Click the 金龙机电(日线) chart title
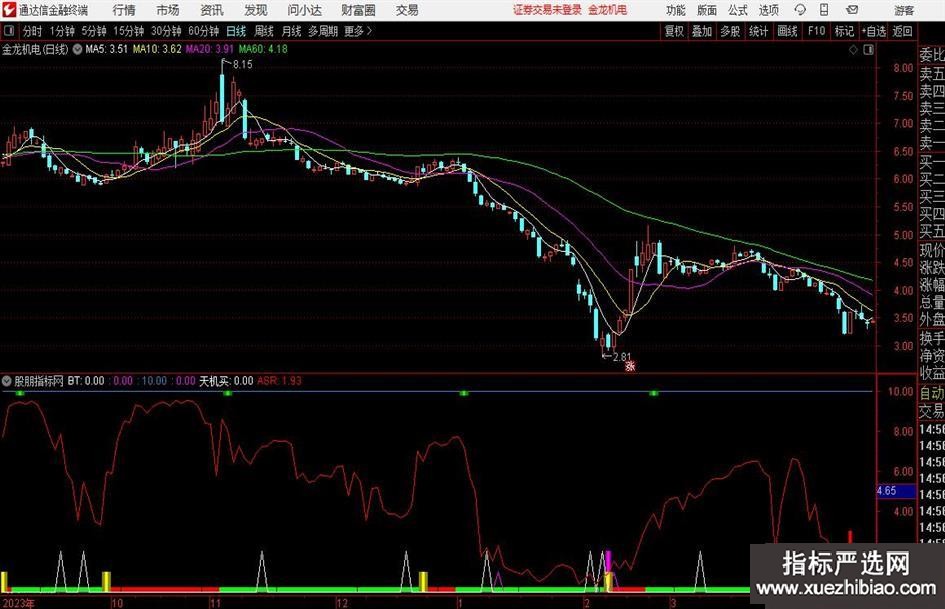Screen dimensions: 945x609 click(x=36, y=49)
